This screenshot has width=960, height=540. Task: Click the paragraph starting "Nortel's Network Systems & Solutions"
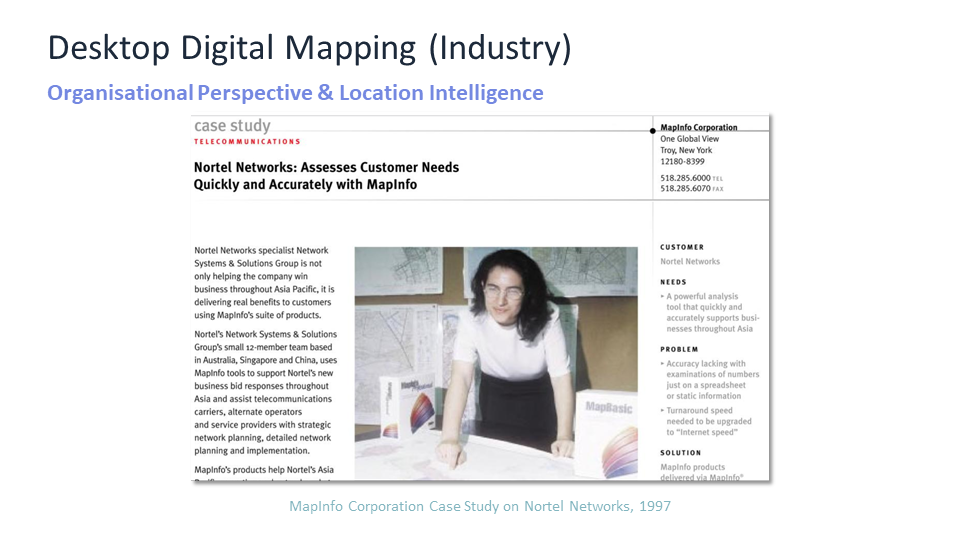[266, 392]
